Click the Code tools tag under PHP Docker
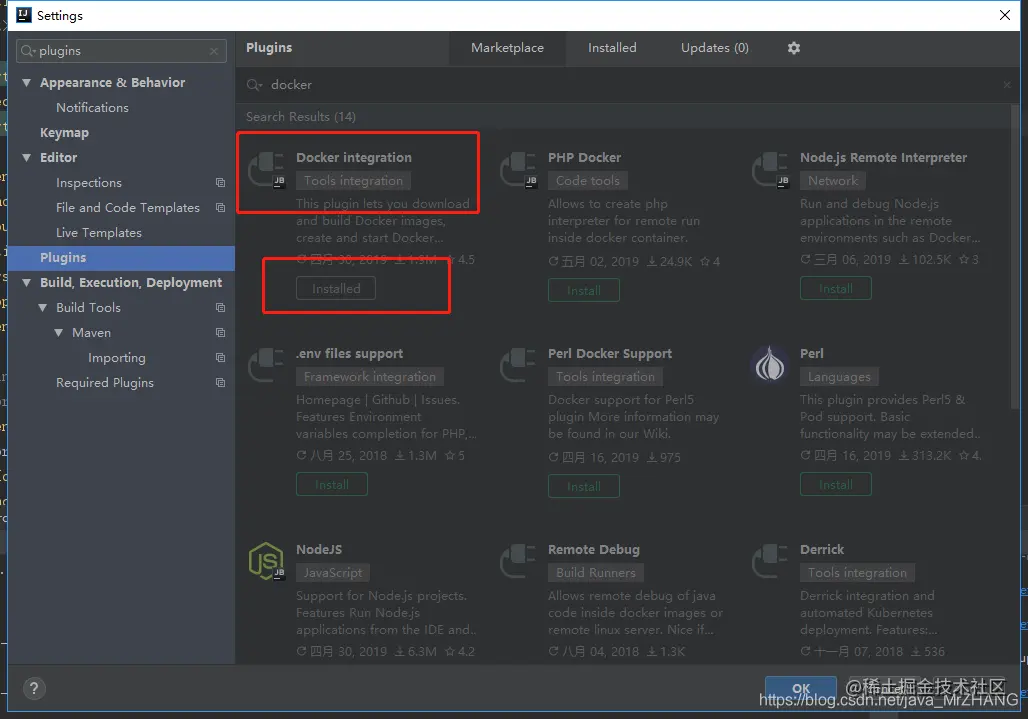1028x719 pixels. [587, 181]
